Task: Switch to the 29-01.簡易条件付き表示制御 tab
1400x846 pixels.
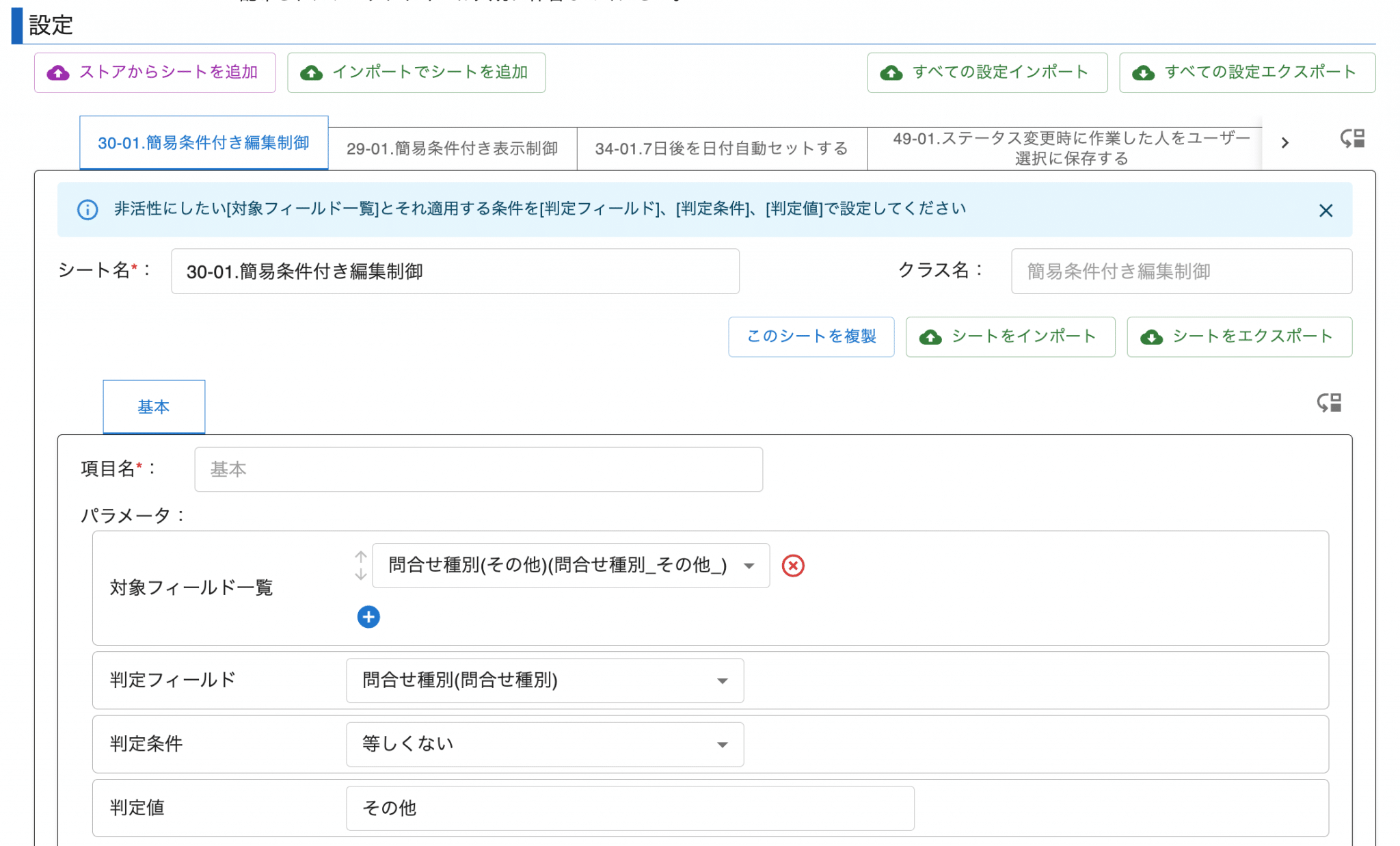Action: click(453, 148)
